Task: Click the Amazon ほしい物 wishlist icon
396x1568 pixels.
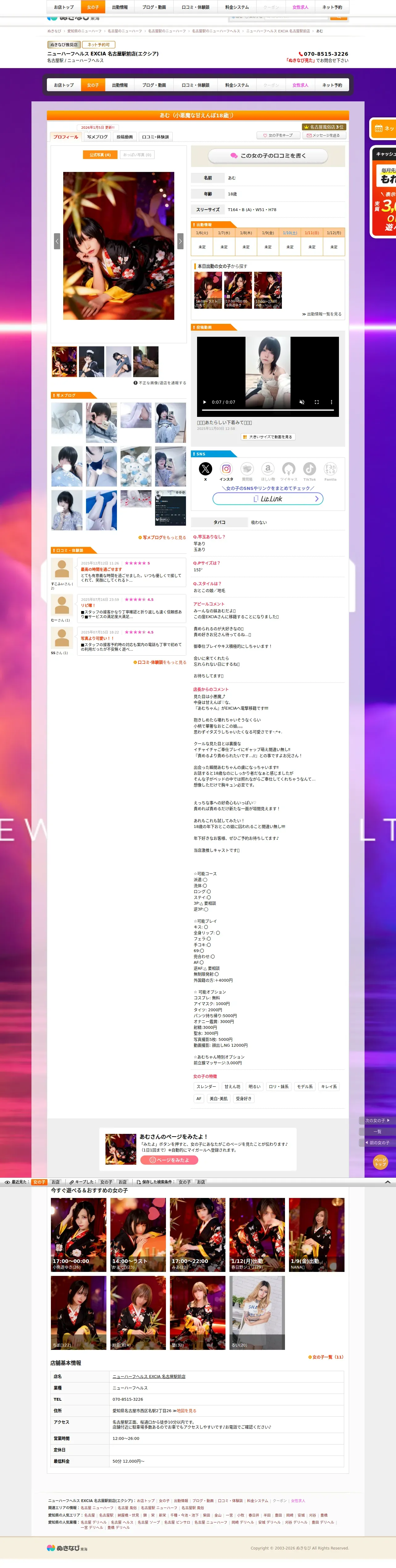Action: [267, 469]
